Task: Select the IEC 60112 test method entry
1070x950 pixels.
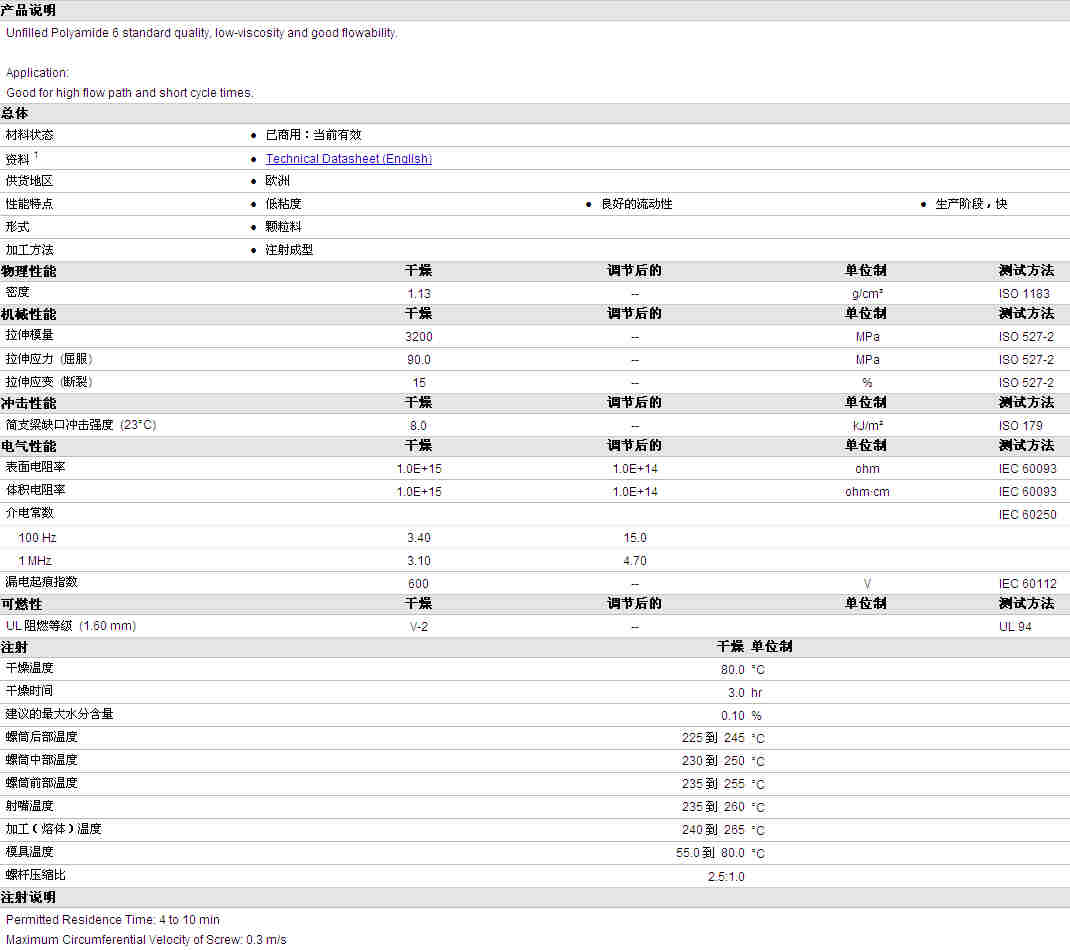Action: pyautogui.click(x=1027, y=584)
